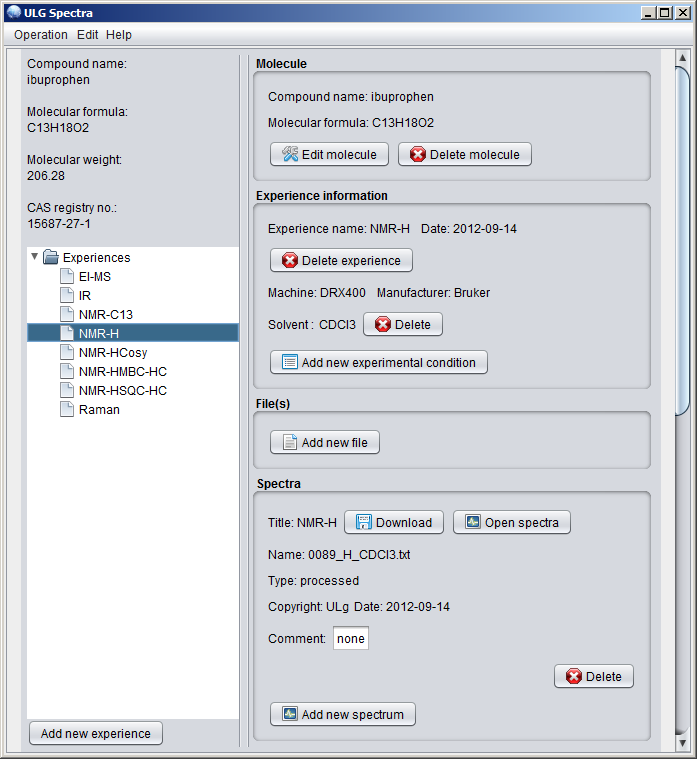Open the Operation menu
Viewport: 697px width, 759px height.
[x=41, y=35]
